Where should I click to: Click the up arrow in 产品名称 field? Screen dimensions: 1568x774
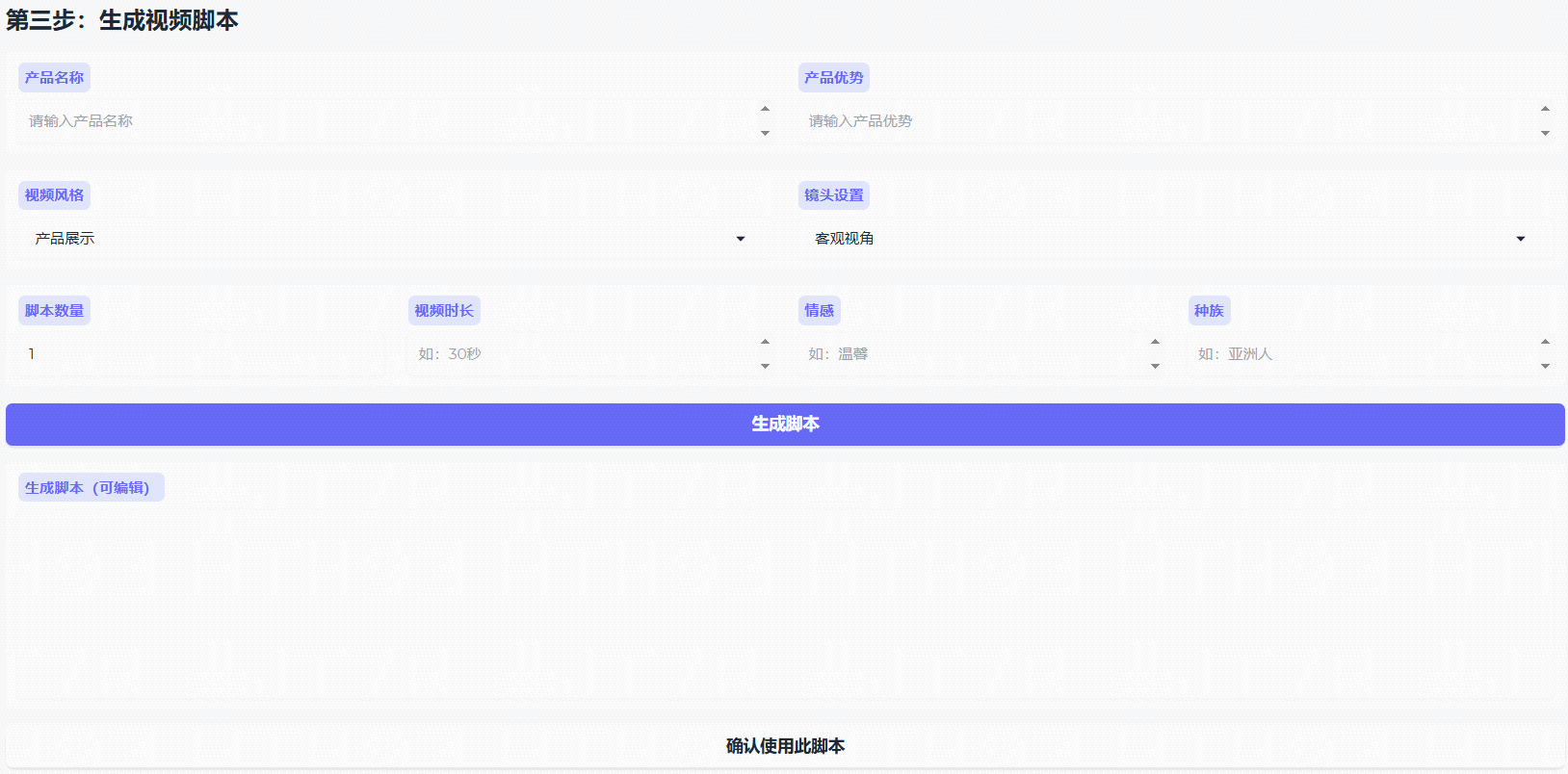pos(766,109)
